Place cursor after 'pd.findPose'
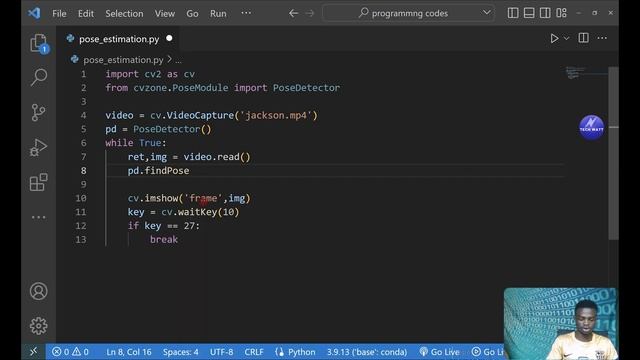The image size is (640, 360). click(189, 171)
